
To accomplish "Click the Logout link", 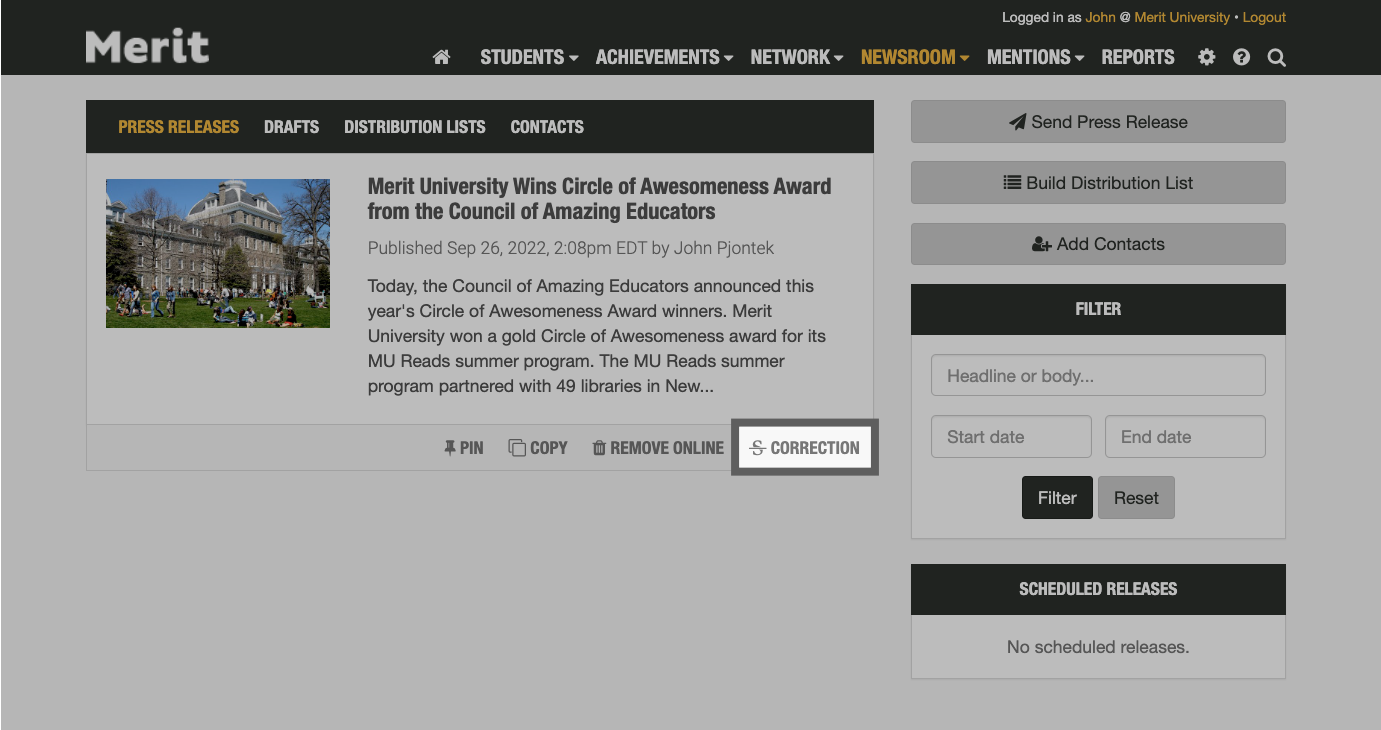I will [1264, 17].
